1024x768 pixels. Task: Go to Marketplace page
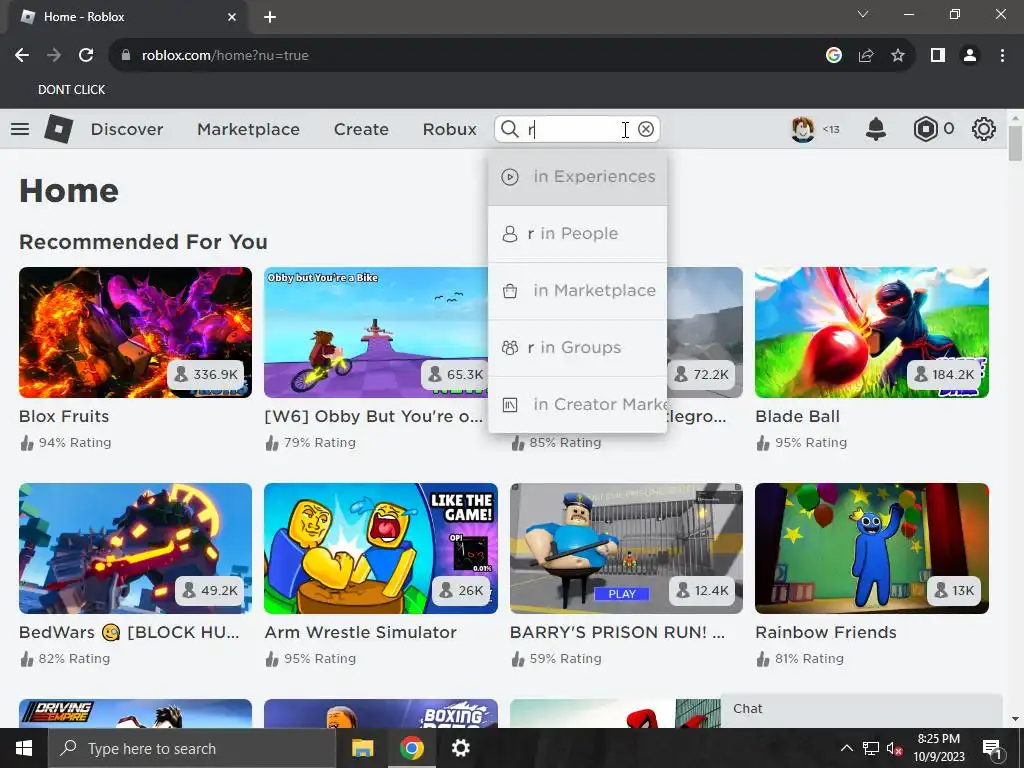point(248,129)
